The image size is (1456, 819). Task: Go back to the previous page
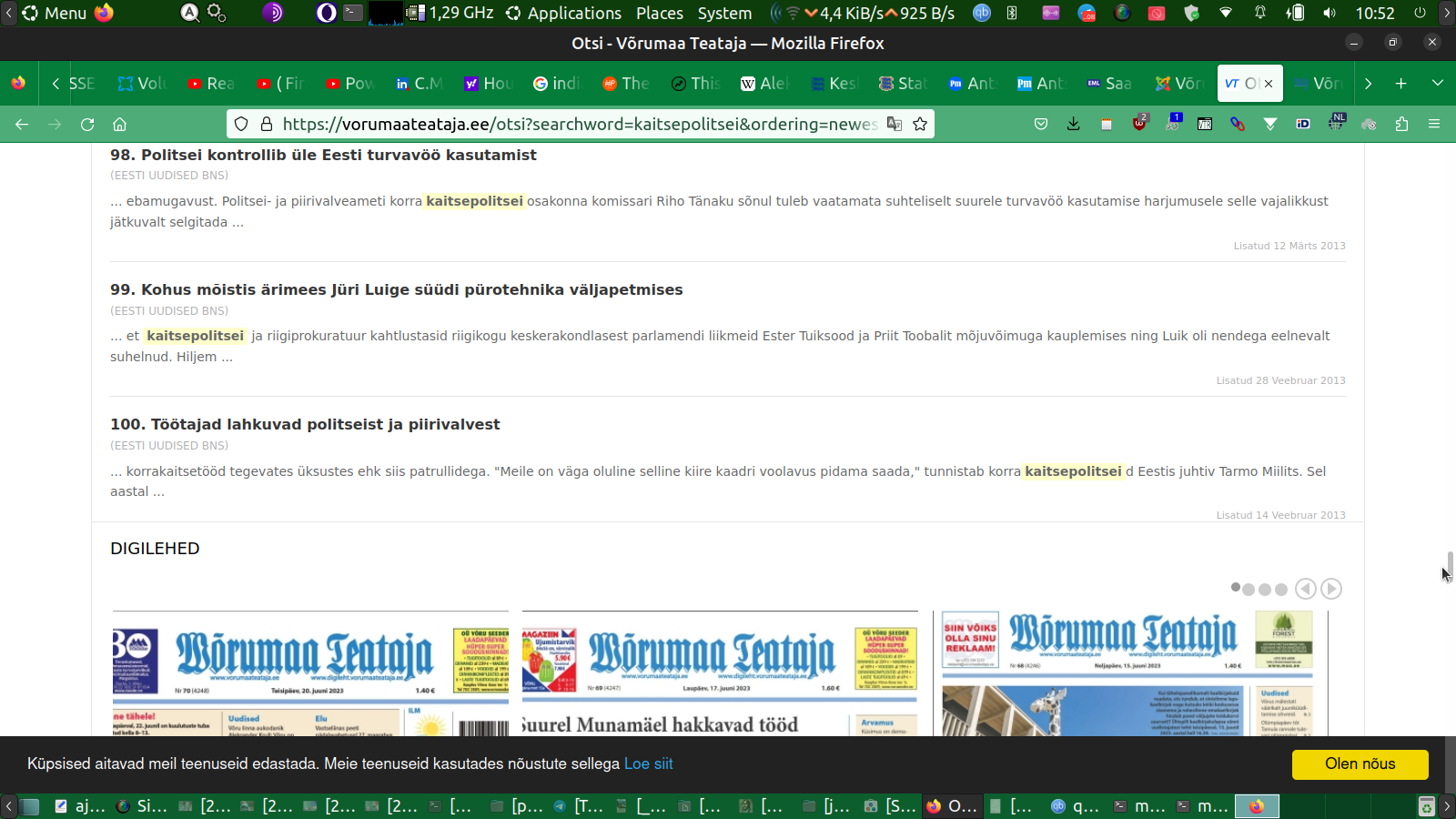point(22,124)
